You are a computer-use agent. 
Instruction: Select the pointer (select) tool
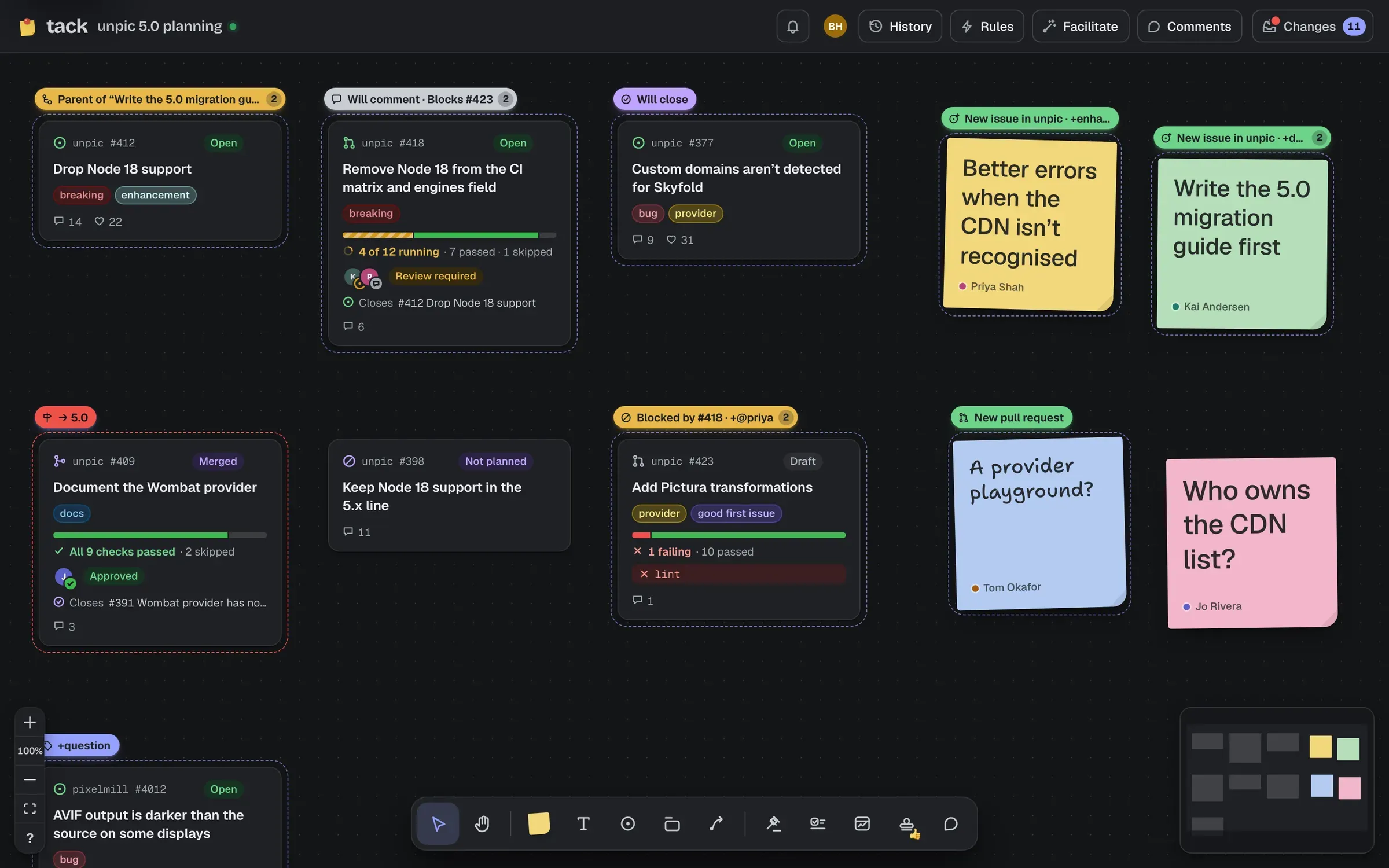pyautogui.click(x=438, y=823)
